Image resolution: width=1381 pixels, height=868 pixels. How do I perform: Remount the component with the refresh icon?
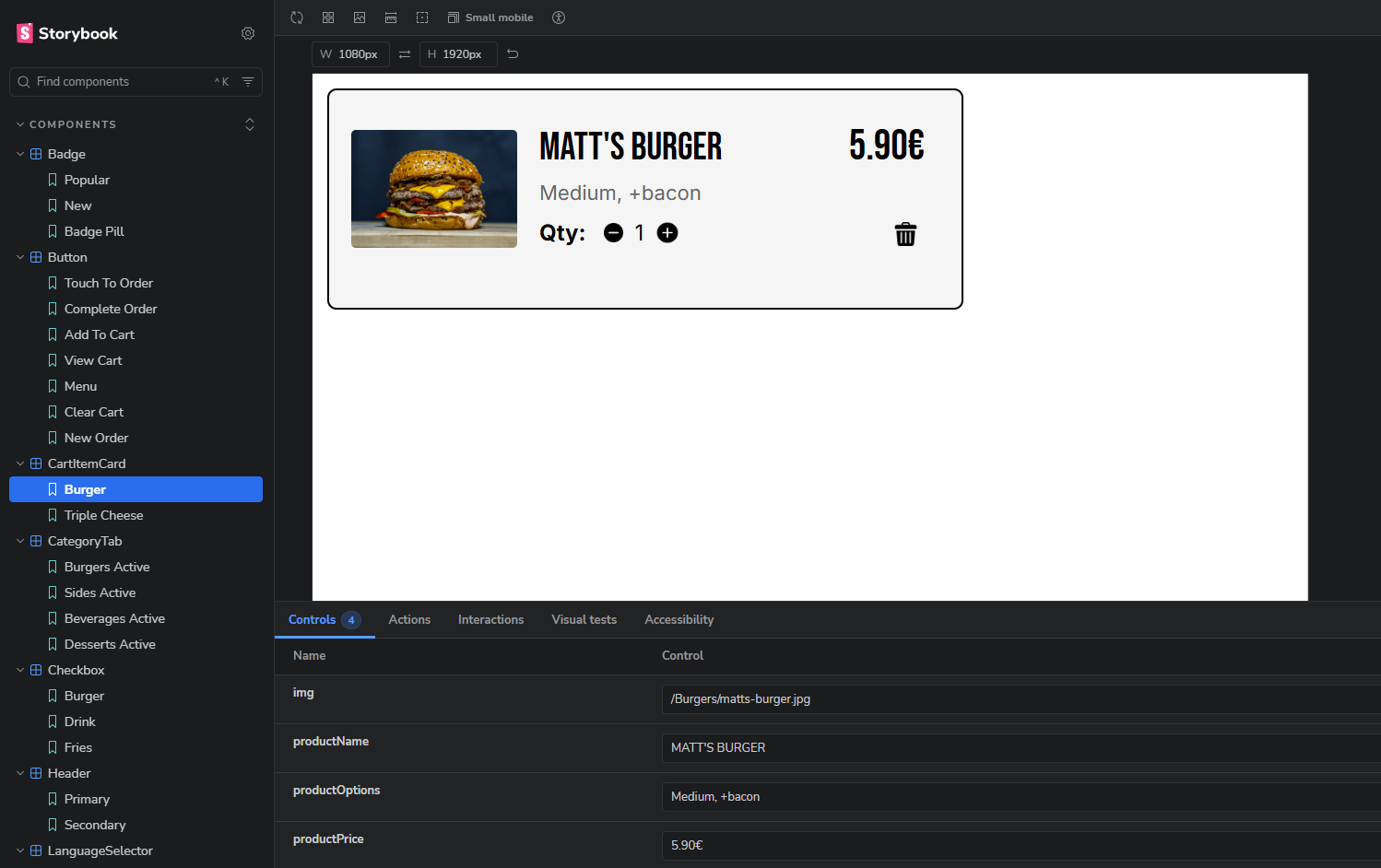tap(297, 17)
